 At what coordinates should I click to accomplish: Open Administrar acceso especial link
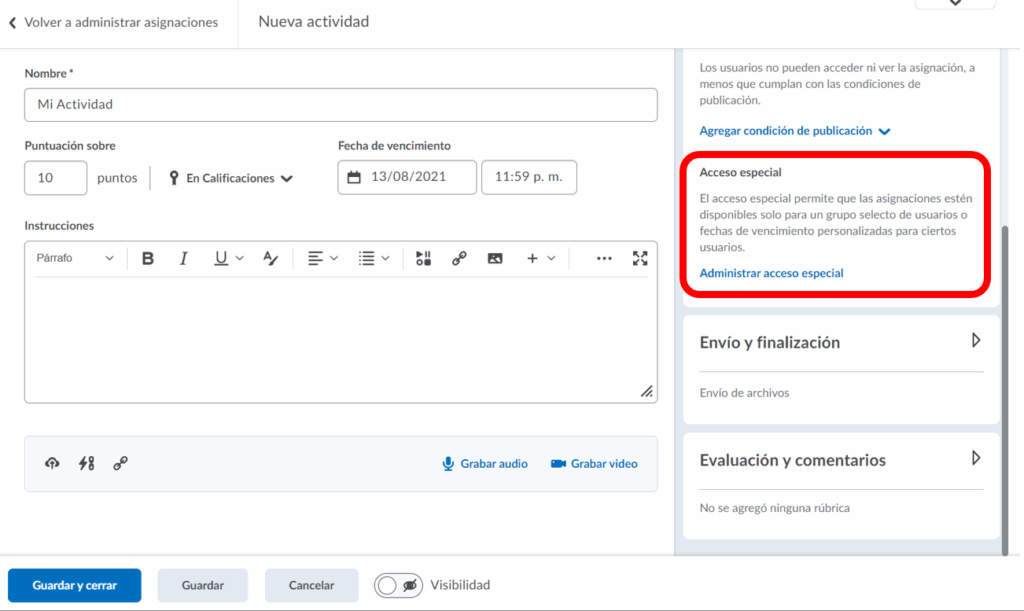[771, 273]
